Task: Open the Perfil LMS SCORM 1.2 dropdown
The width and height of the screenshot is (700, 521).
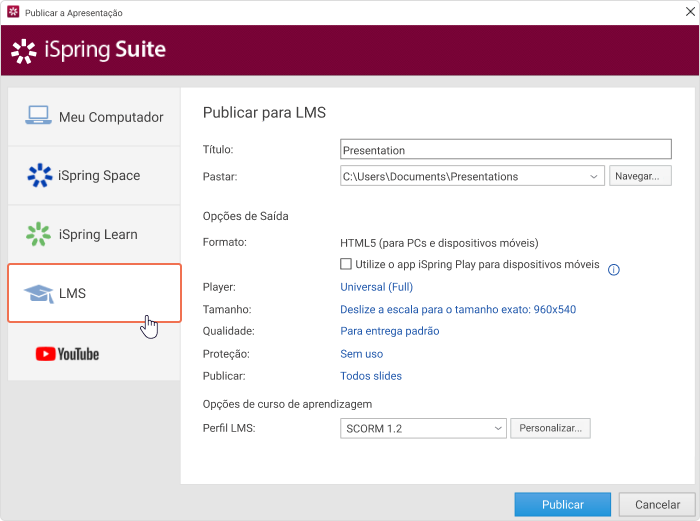Action: [x=423, y=429]
